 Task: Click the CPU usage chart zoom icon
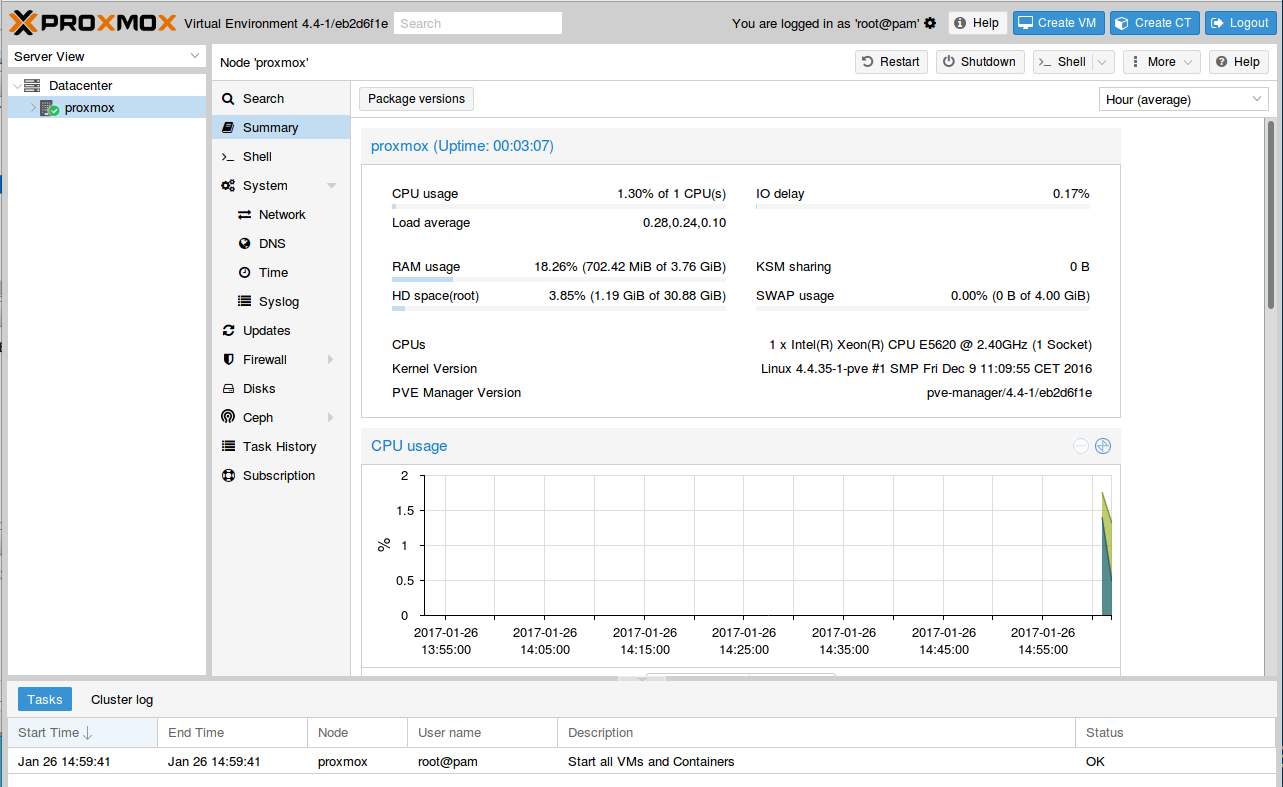(x=1103, y=446)
